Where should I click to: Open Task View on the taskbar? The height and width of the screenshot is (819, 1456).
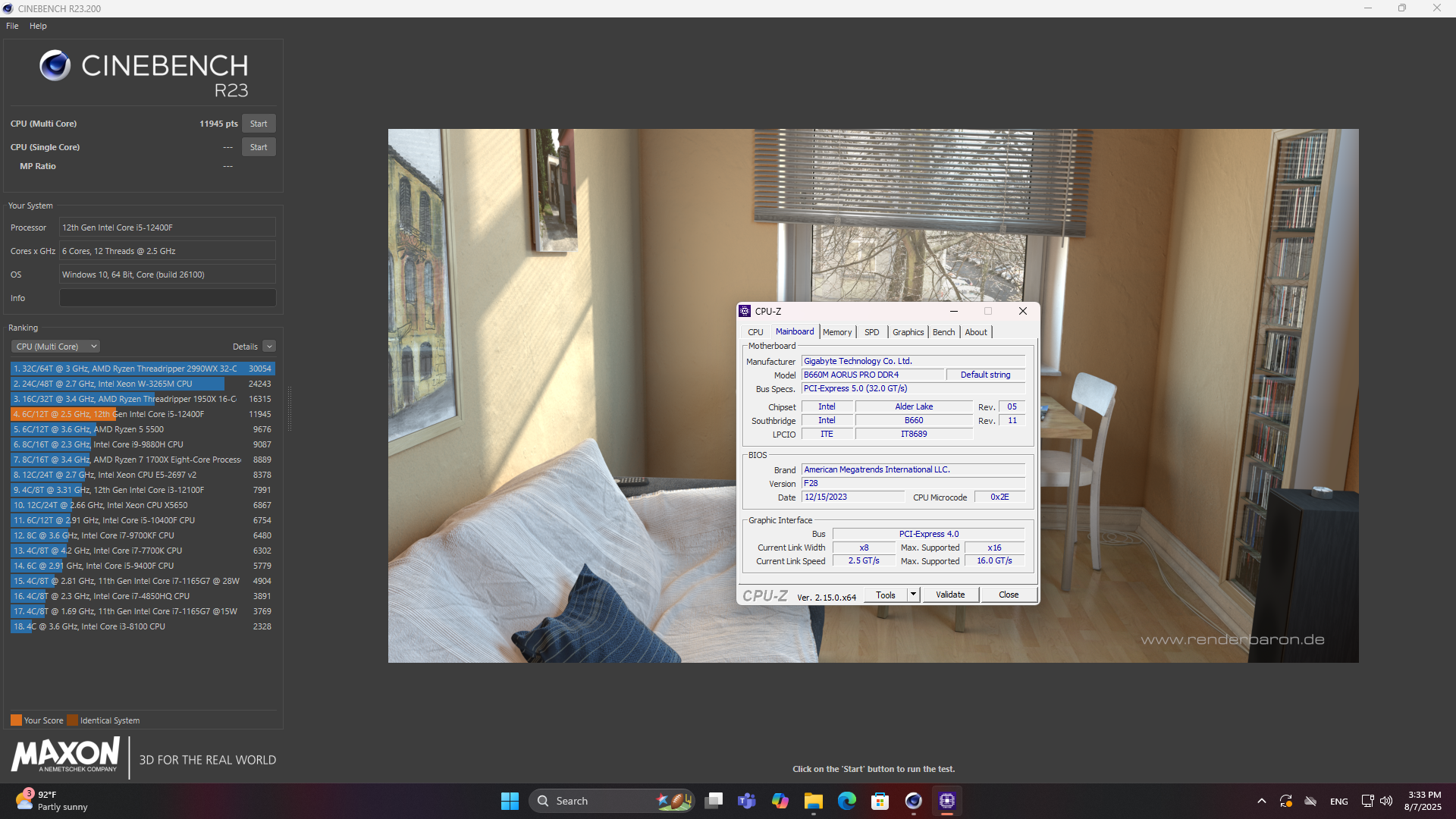tap(714, 801)
